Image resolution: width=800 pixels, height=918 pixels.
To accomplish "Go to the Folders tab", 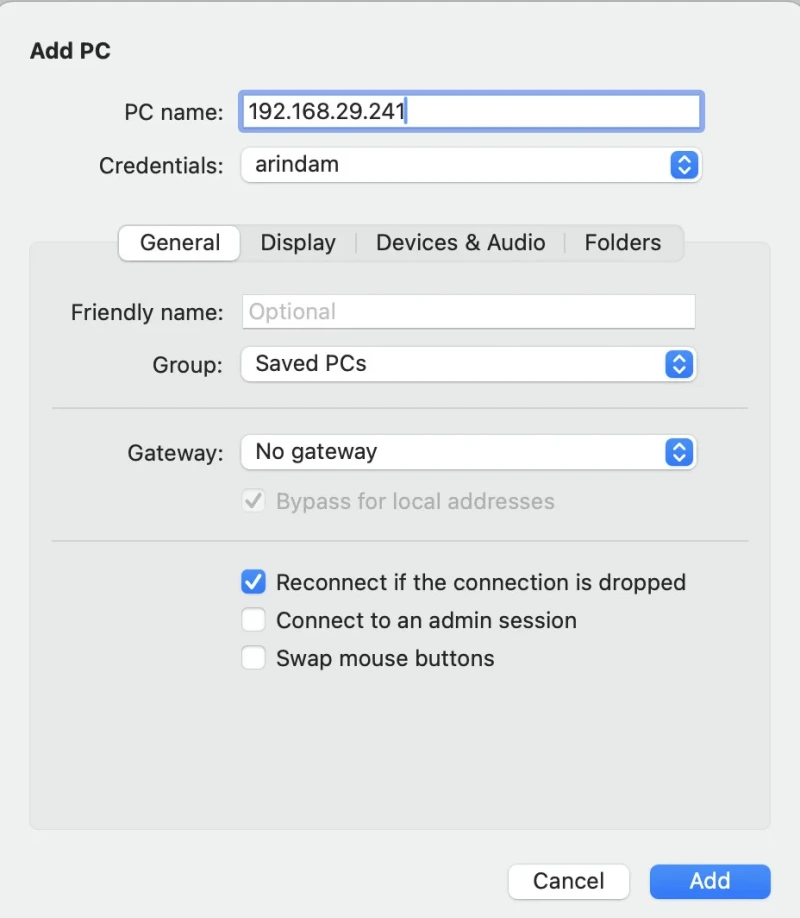I will [623, 243].
